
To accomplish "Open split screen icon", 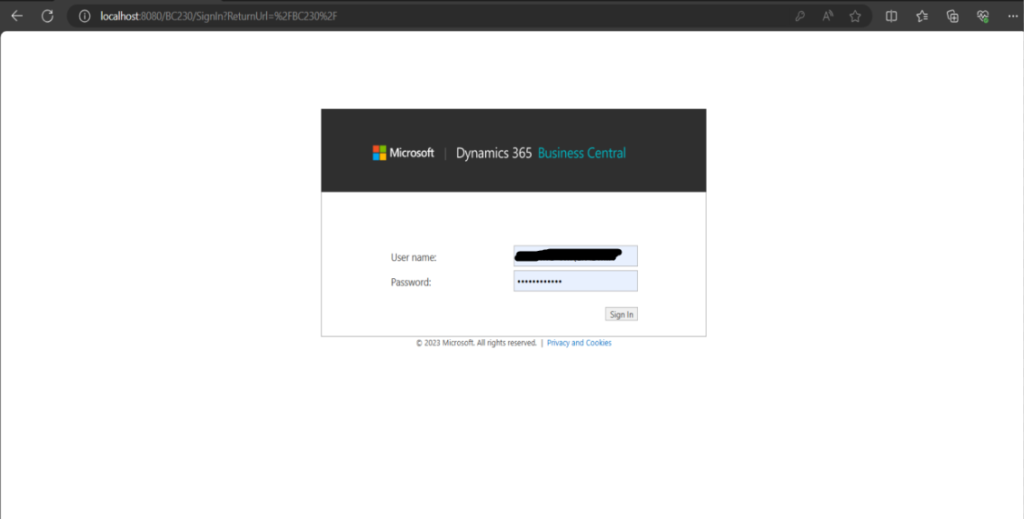I will 891,16.
